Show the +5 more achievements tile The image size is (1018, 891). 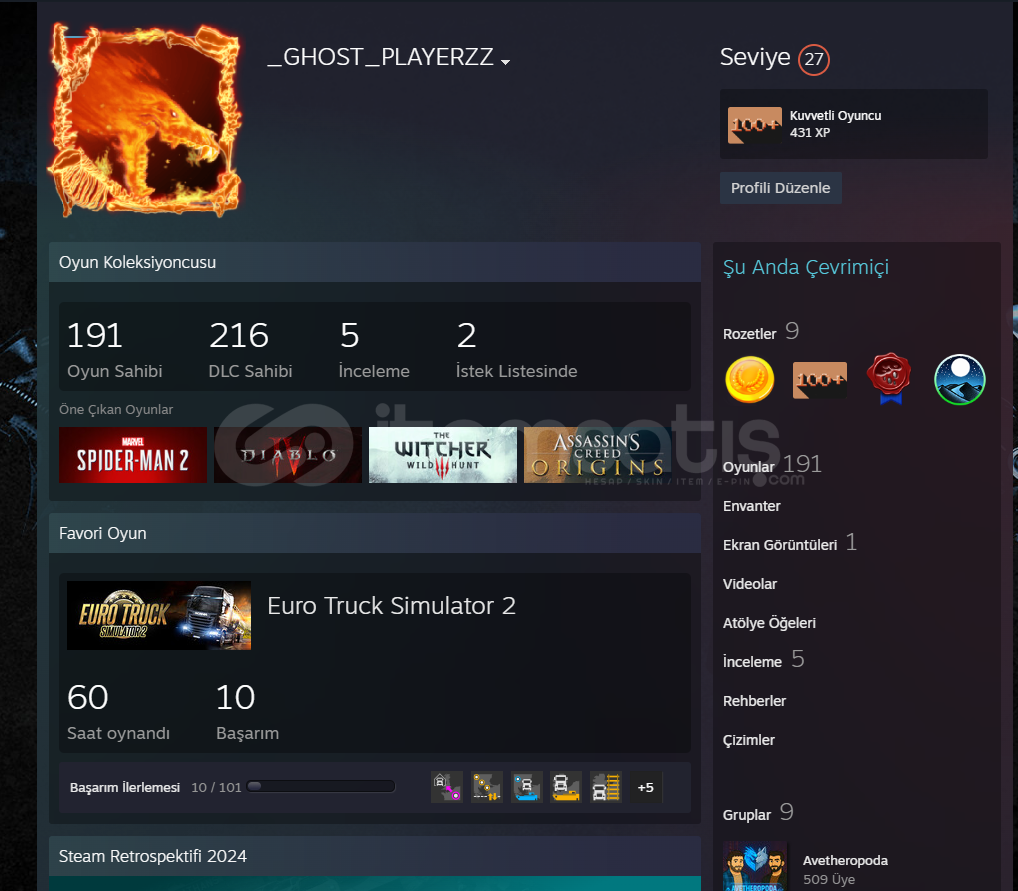coord(646,787)
